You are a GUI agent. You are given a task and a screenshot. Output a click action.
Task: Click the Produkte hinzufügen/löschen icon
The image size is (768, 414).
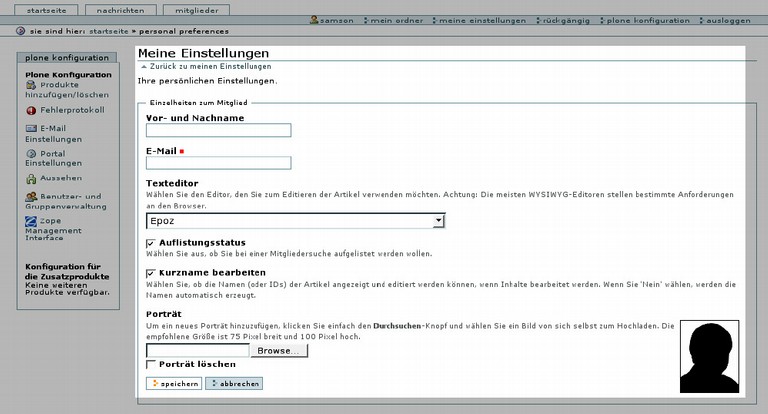[32, 86]
